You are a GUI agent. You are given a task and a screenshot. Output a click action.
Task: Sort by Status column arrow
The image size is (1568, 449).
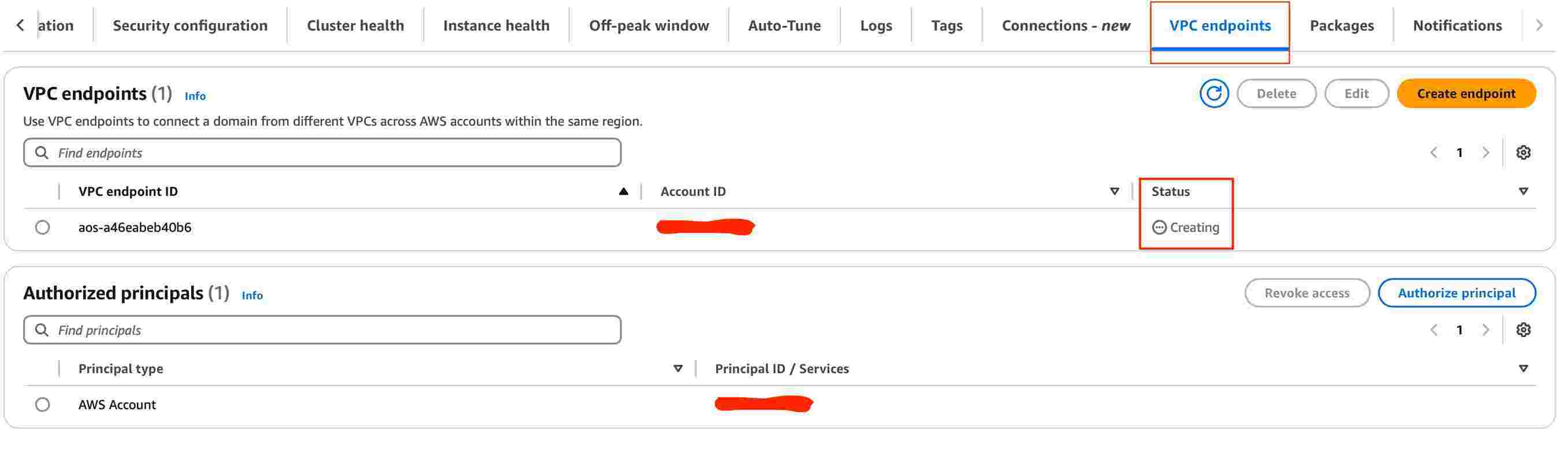[x=1524, y=192]
